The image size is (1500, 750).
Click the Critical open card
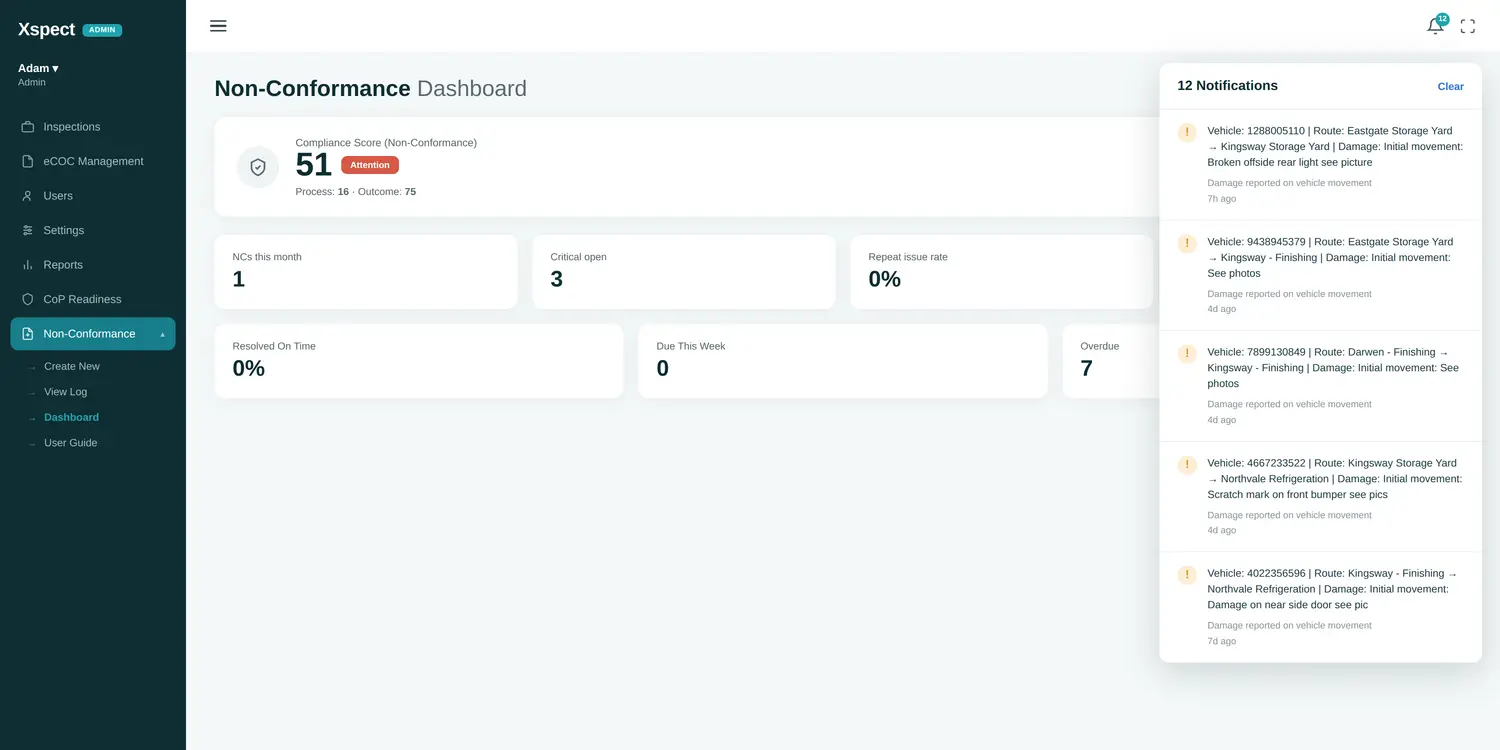(x=684, y=272)
